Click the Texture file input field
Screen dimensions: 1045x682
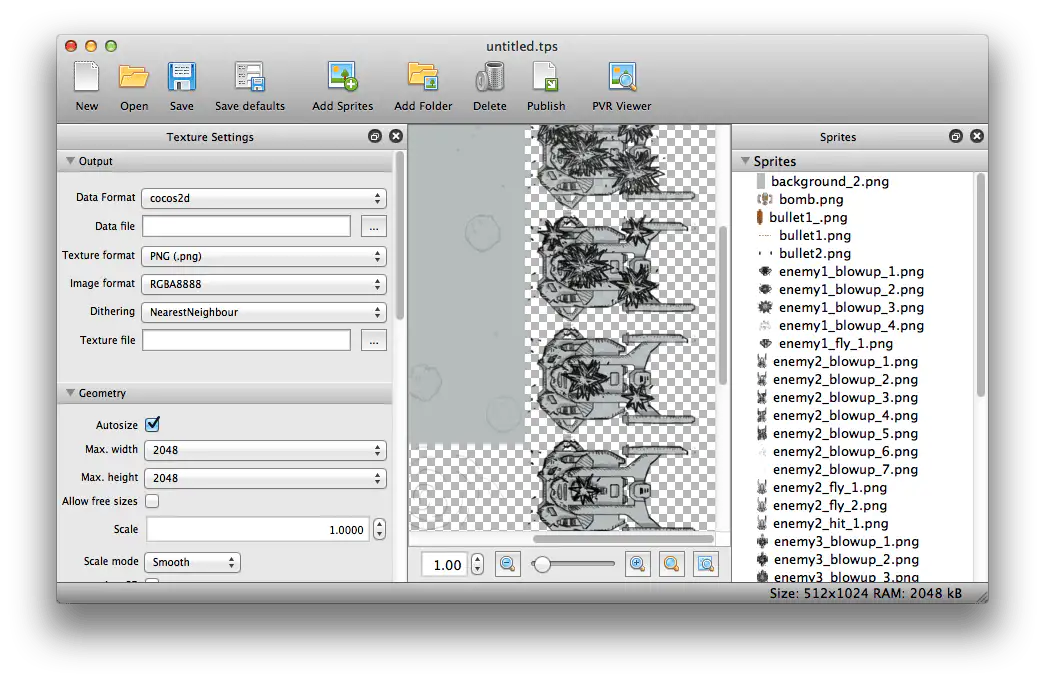pos(246,340)
